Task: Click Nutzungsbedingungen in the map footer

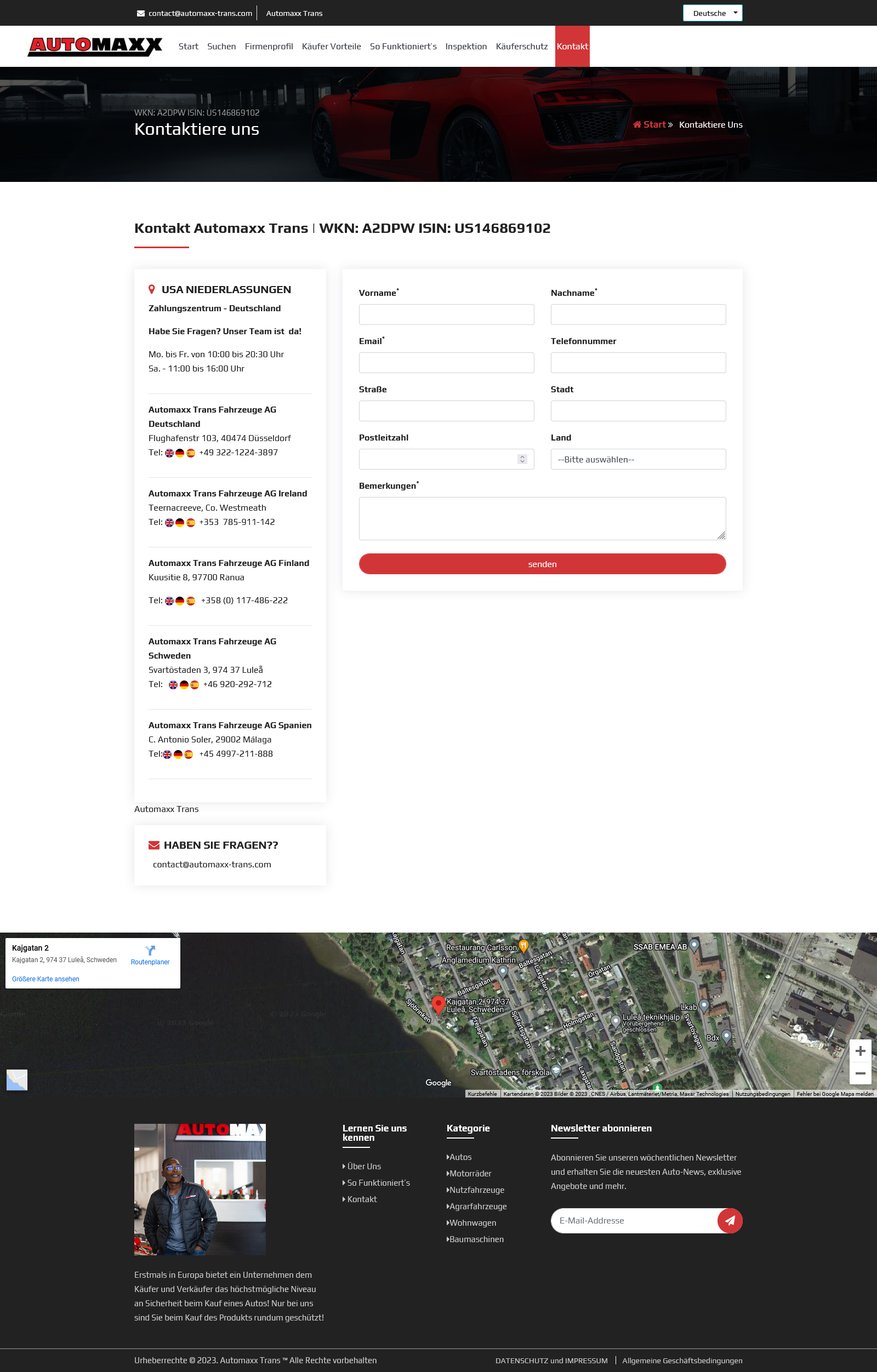Action: pos(762,1094)
